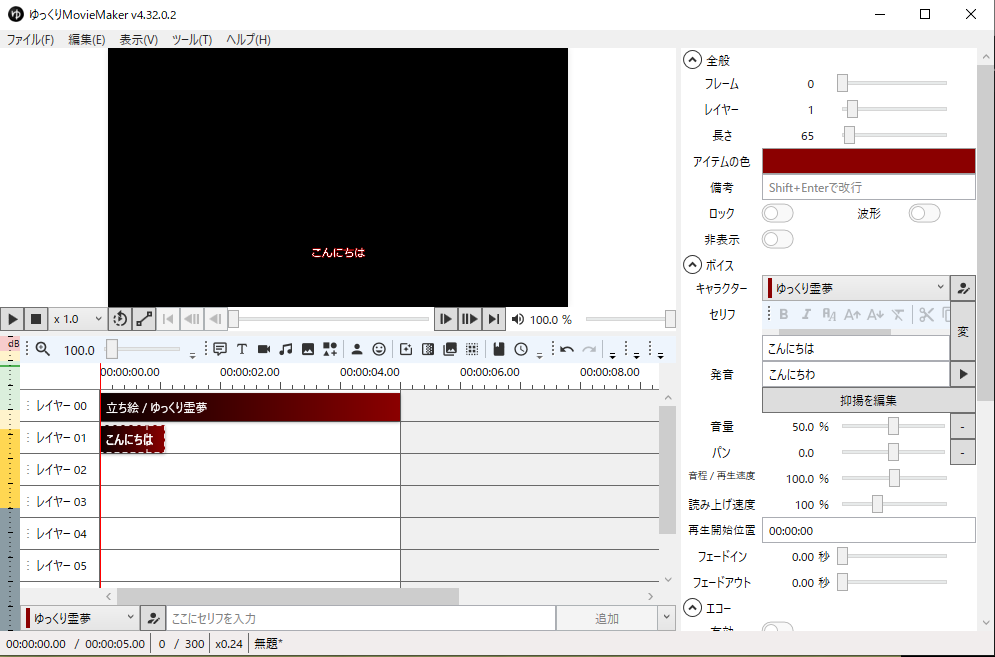Click the text item (T) icon
This screenshot has height=657, width=995.
241,349
